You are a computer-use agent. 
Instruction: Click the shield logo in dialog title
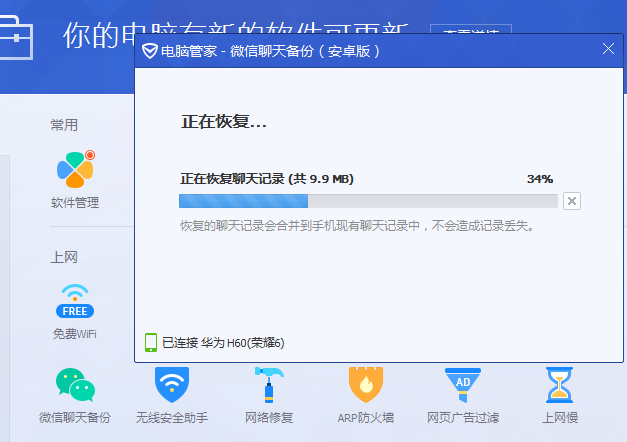[x=150, y=51]
